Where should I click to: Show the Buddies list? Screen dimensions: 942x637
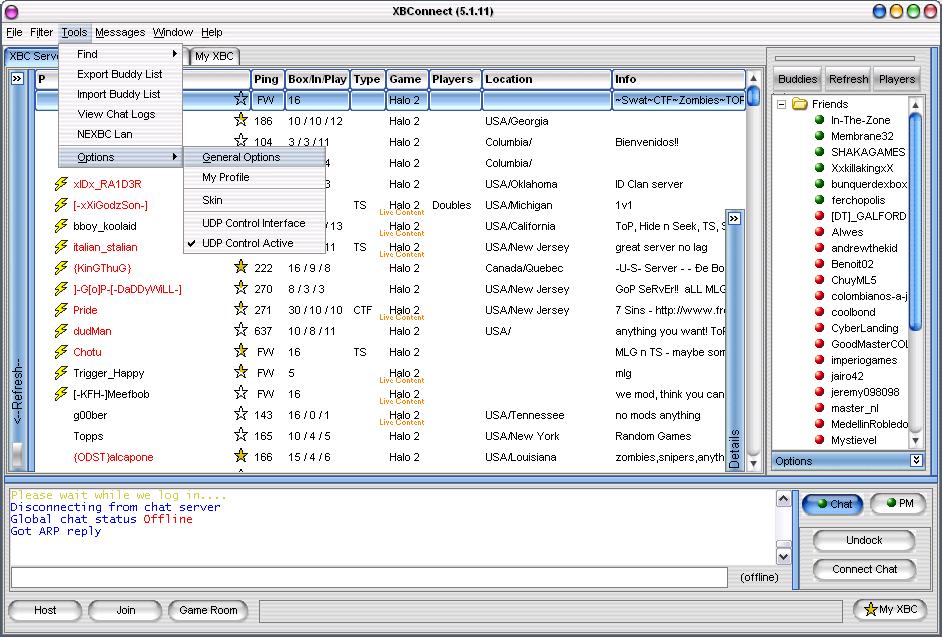(797, 79)
